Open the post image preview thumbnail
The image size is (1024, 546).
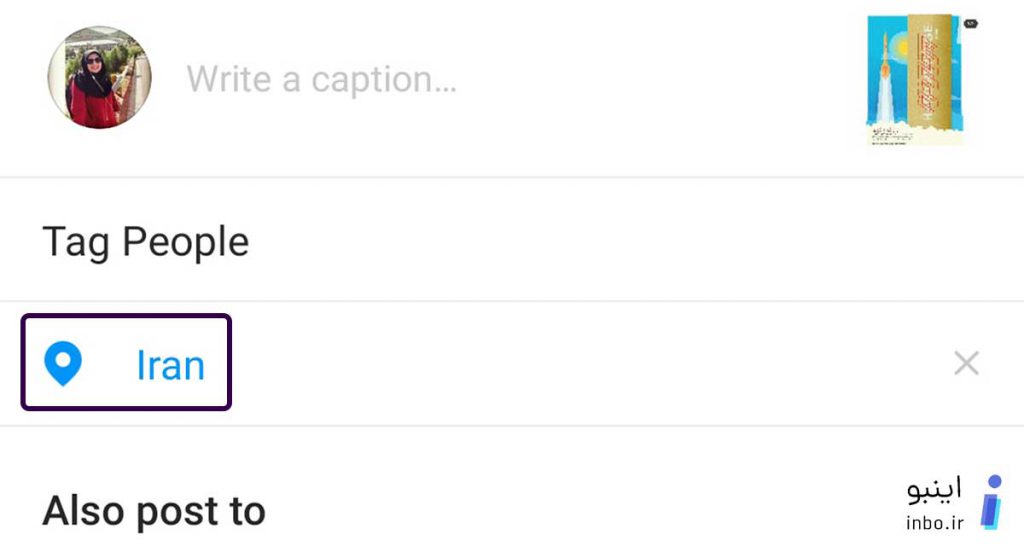click(x=915, y=80)
